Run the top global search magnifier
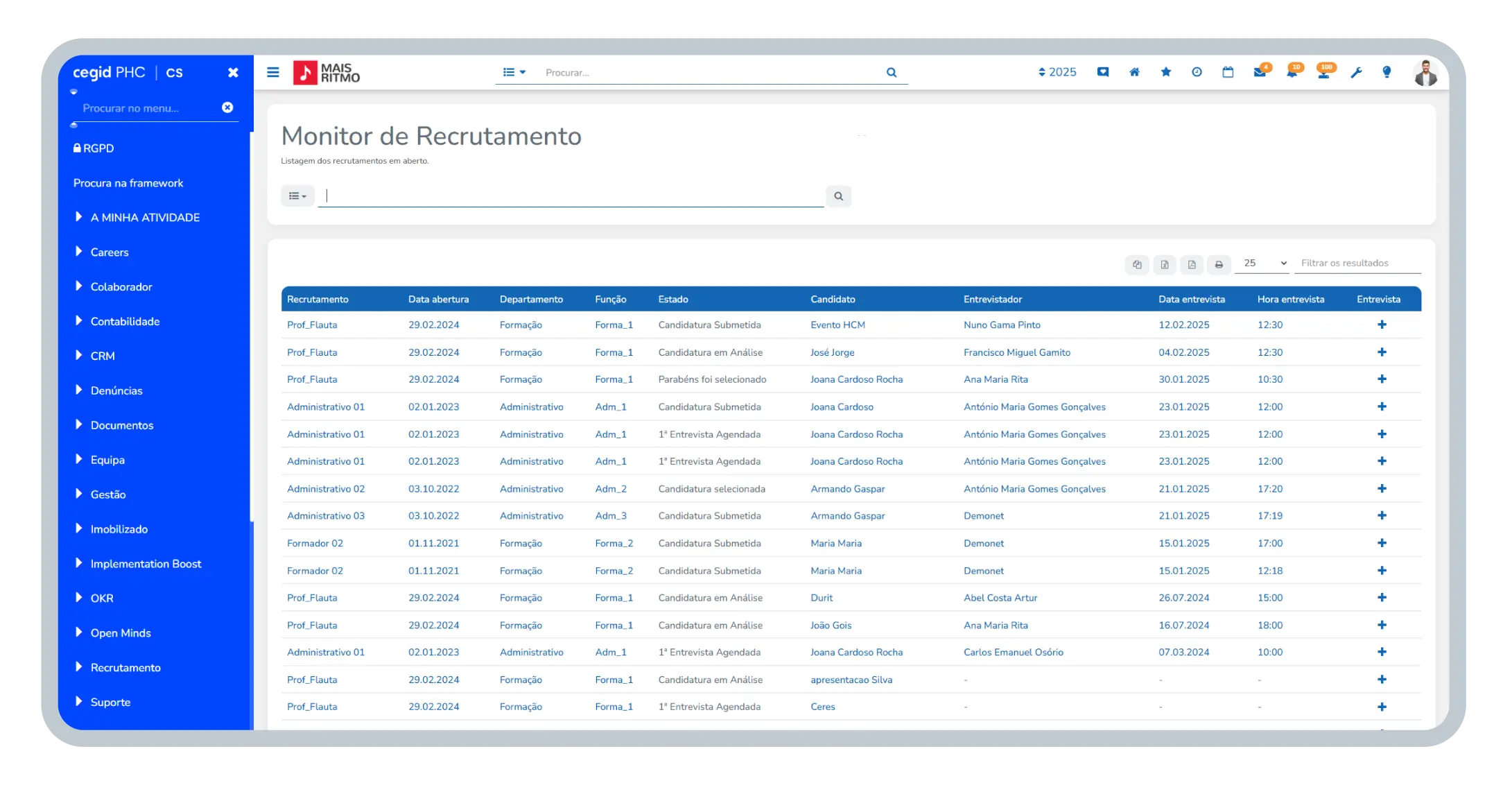 (892, 72)
